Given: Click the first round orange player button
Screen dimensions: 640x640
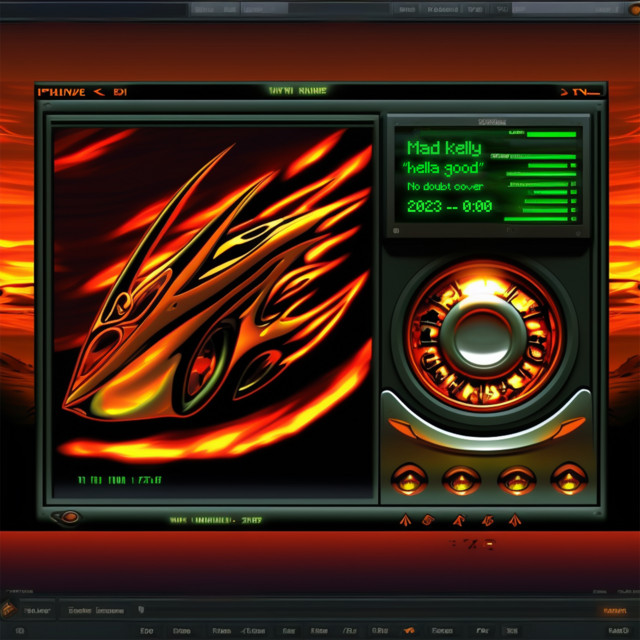Looking at the screenshot, I should (x=408, y=479).
